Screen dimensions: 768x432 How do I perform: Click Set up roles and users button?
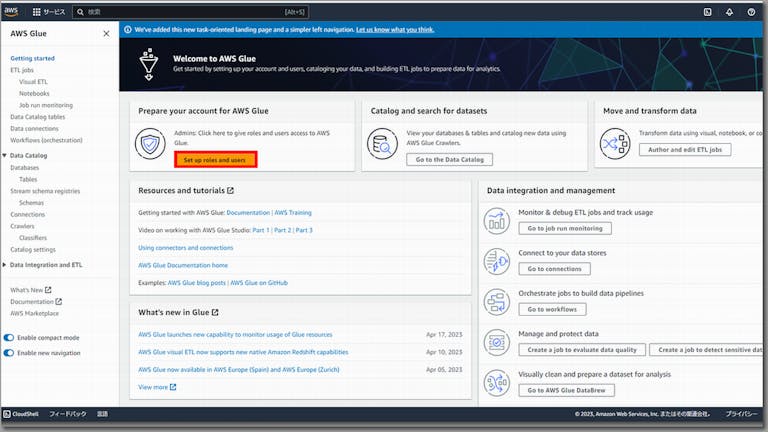[215, 160]
